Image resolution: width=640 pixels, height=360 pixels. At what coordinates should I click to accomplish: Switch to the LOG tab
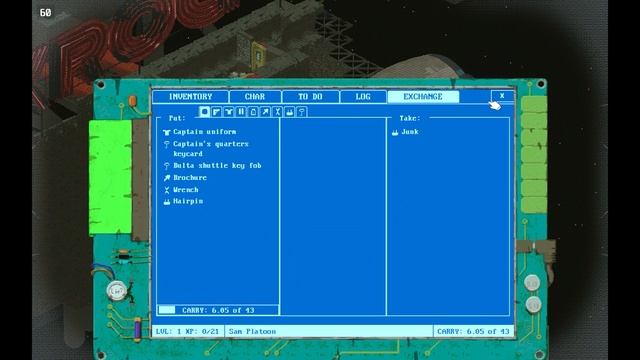[x=363, y=97]
